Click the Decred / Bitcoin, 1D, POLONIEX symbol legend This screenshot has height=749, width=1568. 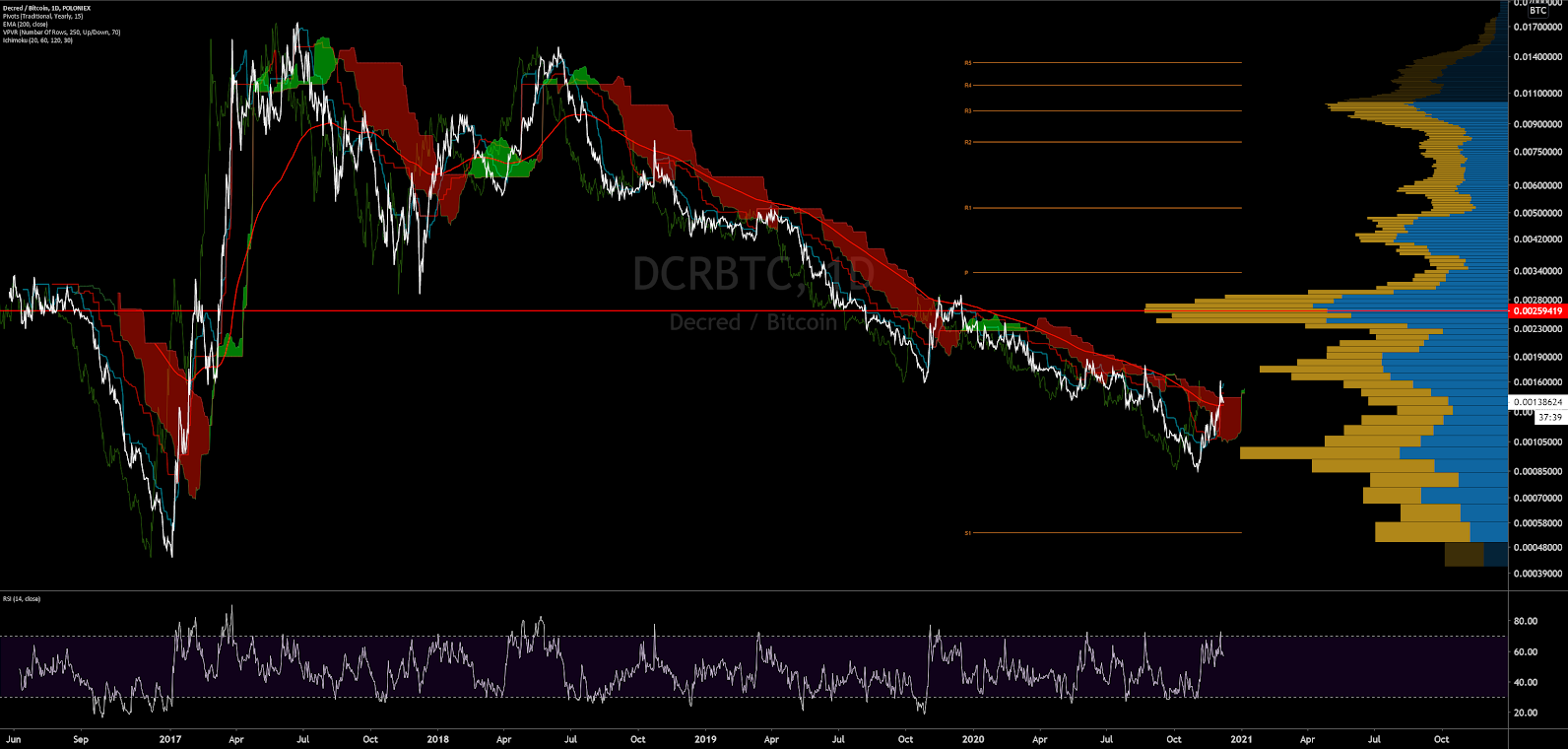click(x=46, y=8)
